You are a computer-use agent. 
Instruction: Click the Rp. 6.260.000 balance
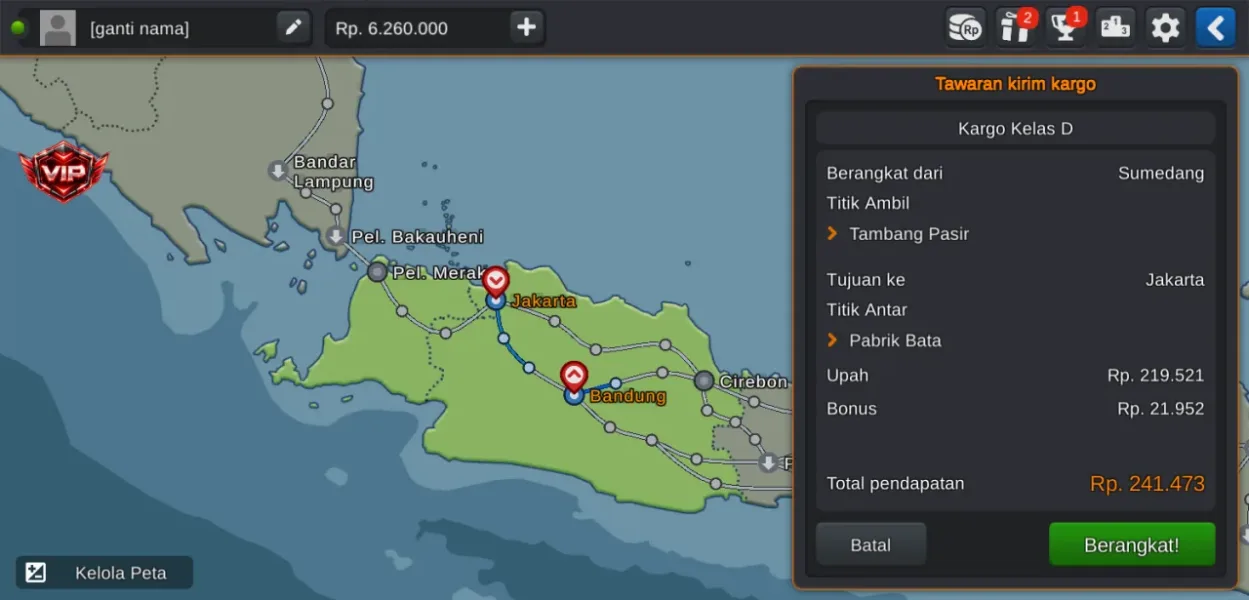pyautogui.click(x=392, y=28)
